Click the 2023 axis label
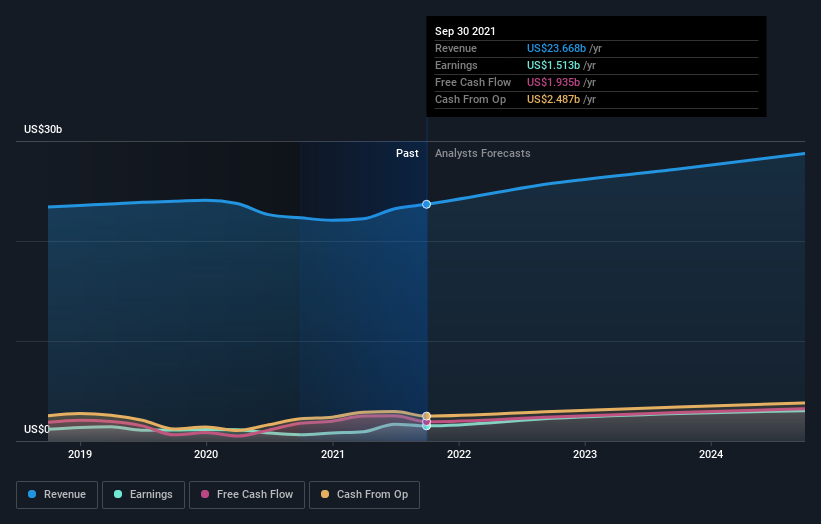Screen dimensions: 821x524 [585, 454]
